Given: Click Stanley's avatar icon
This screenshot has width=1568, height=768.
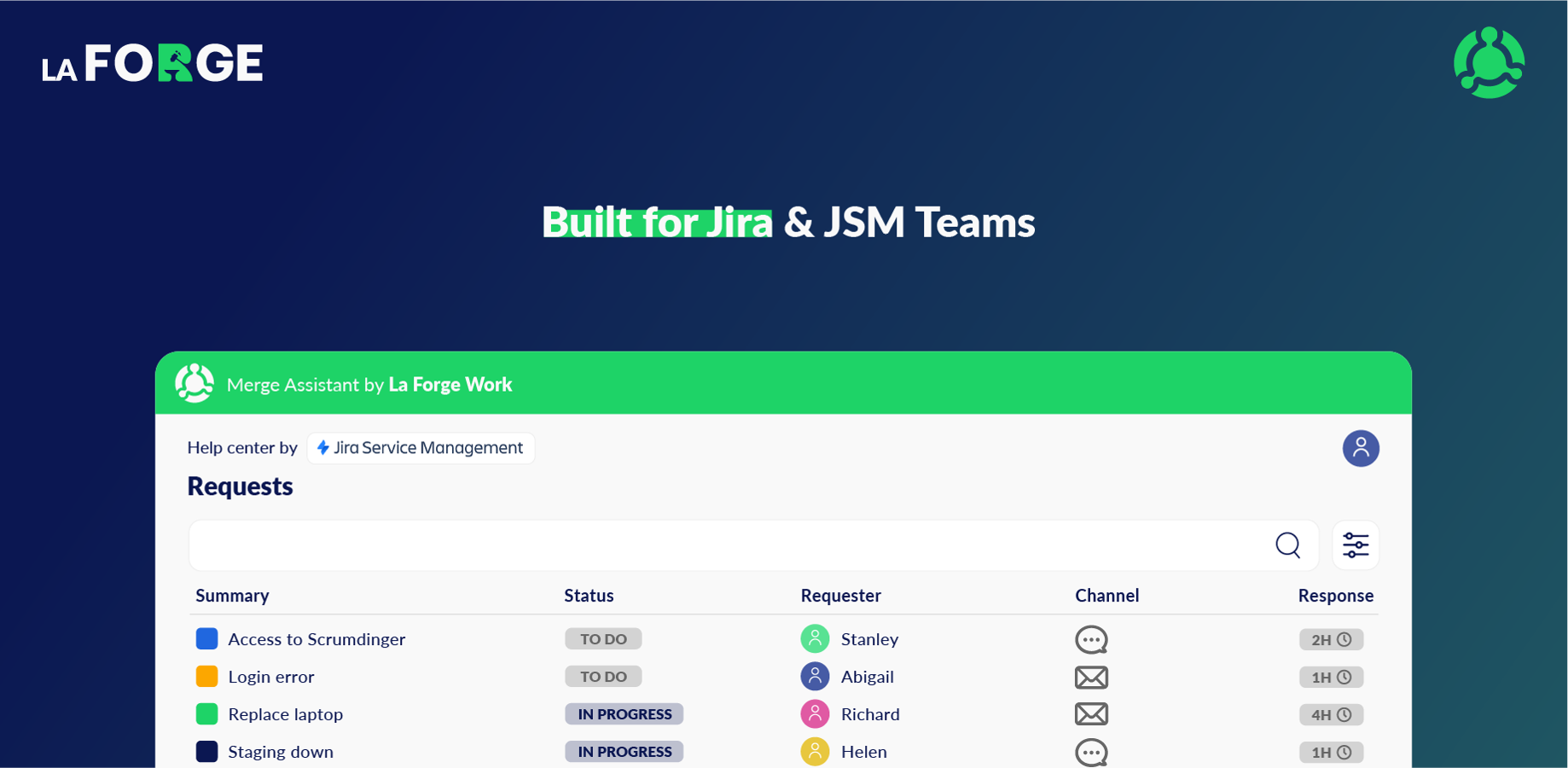Looking at the screenshot, I should click(x=815, y=638).
